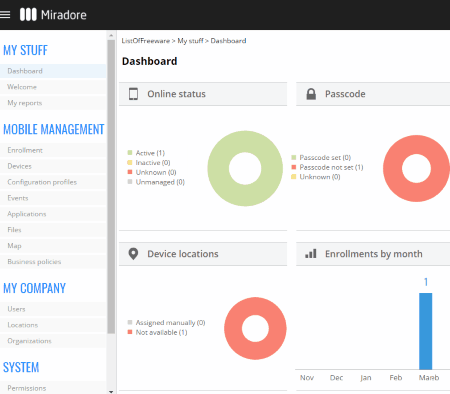This screenshot has height=394, width=450.
Task: Click My stuff breadcrumb link
Action: [190, 41]
